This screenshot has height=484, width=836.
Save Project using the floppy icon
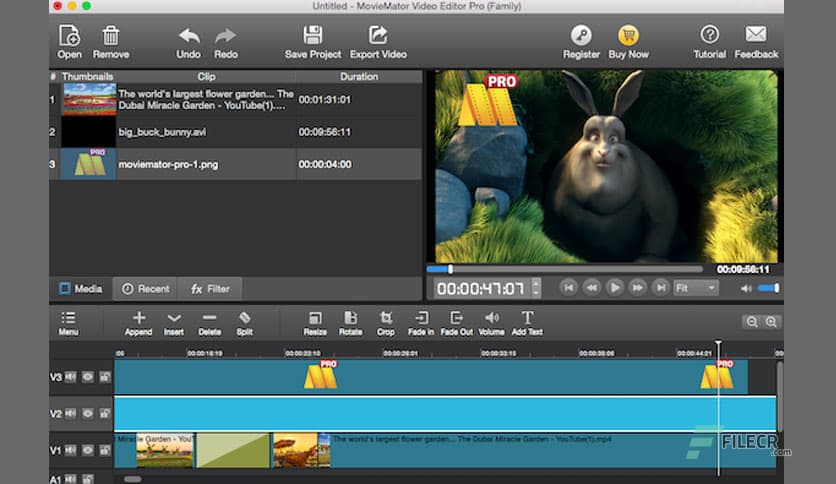click(312, 42)
